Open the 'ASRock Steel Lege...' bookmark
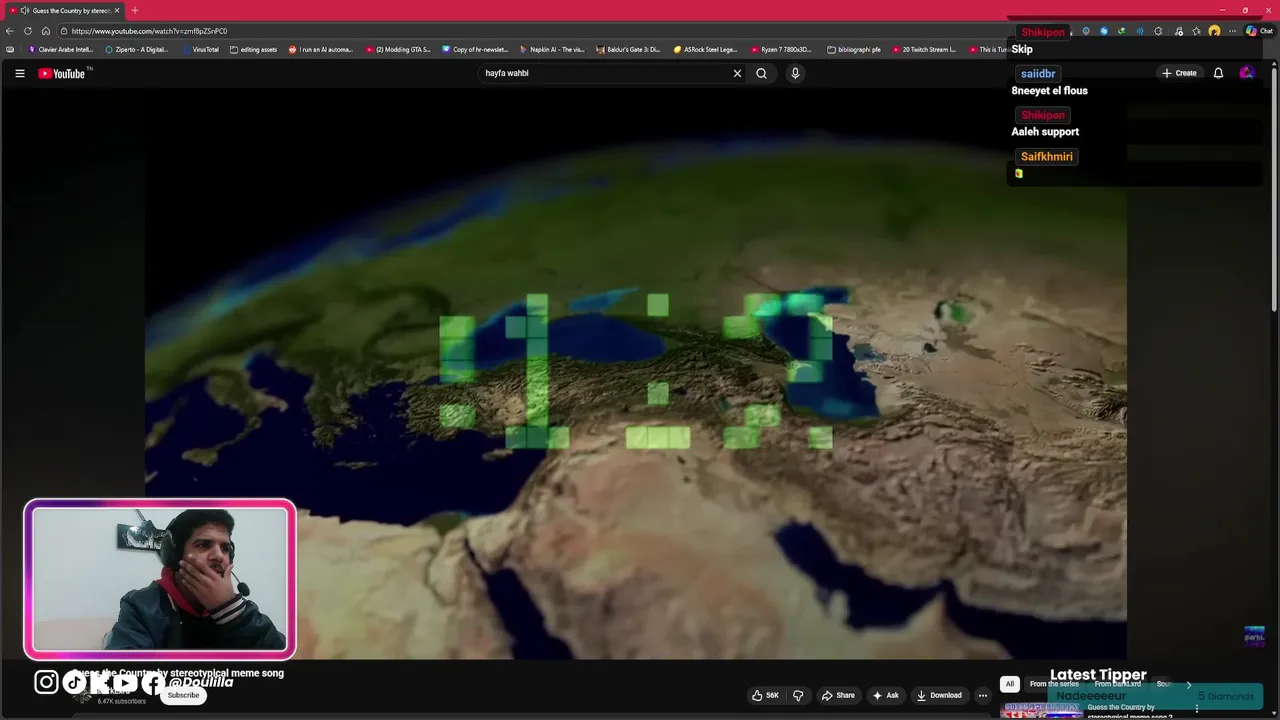Viewport: 1280px width, 720px height. click(705, 49)
